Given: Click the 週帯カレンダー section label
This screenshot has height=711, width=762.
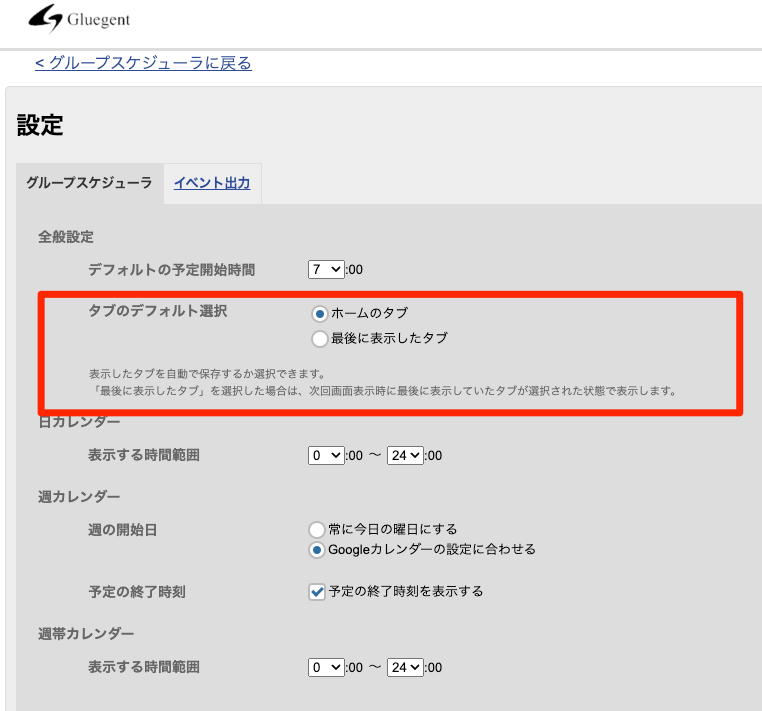Looking at the screenshot, I should point(86,634).
